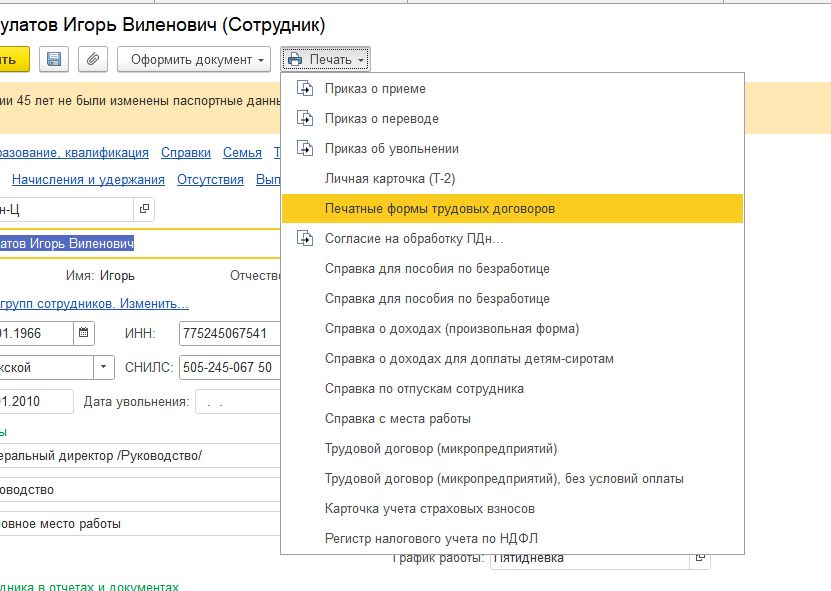Image resolution: width=831 pixels, height=591 pixels.
Task: Click the Отсутствия link
Action: coord(210,180)
